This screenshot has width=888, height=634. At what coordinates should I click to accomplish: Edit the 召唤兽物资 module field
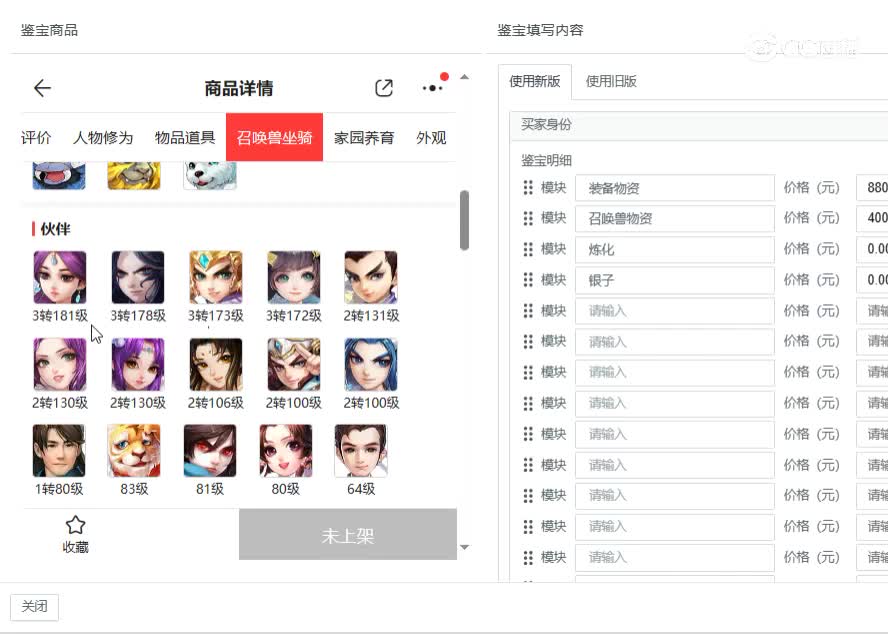[x=674, y=219]
